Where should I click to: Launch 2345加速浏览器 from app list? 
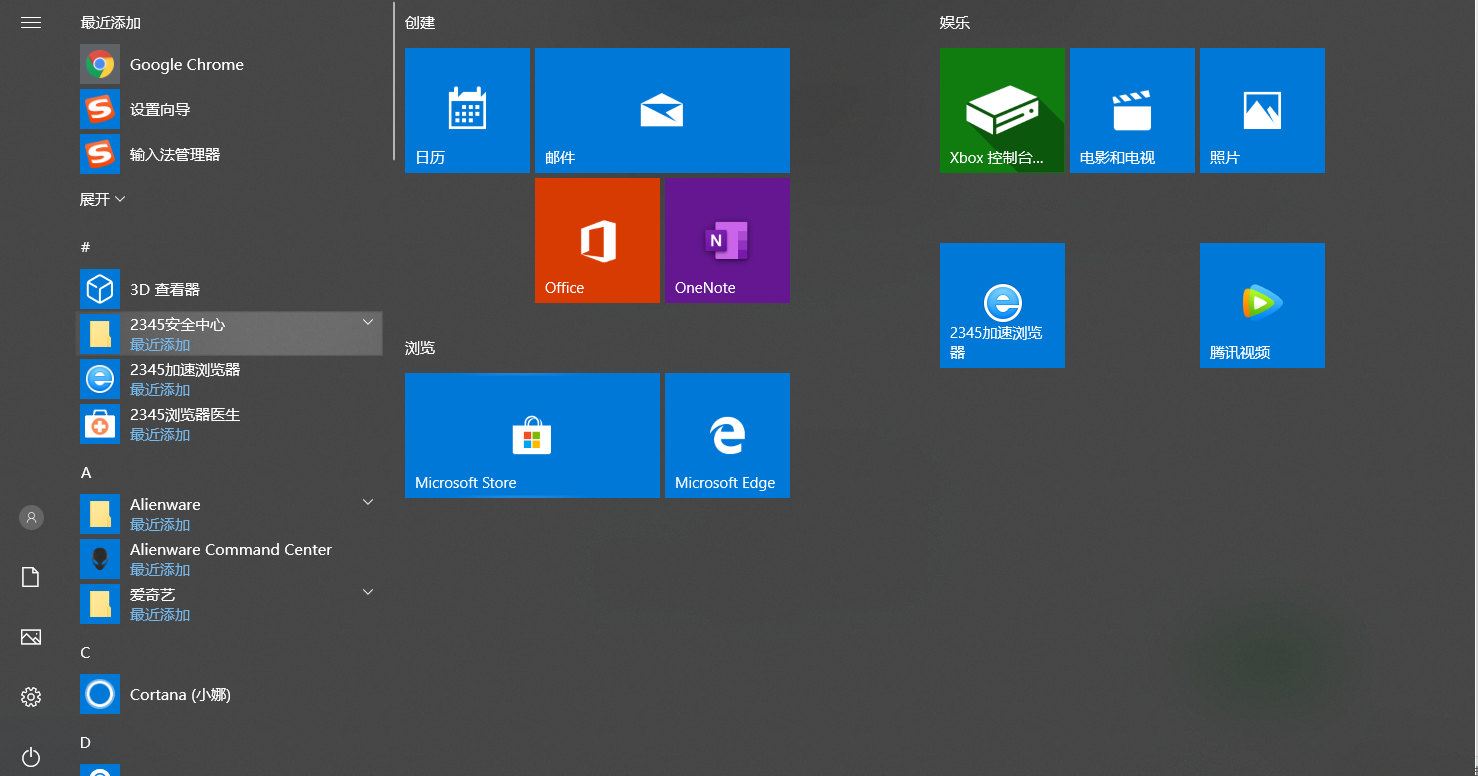pos(230,379)
